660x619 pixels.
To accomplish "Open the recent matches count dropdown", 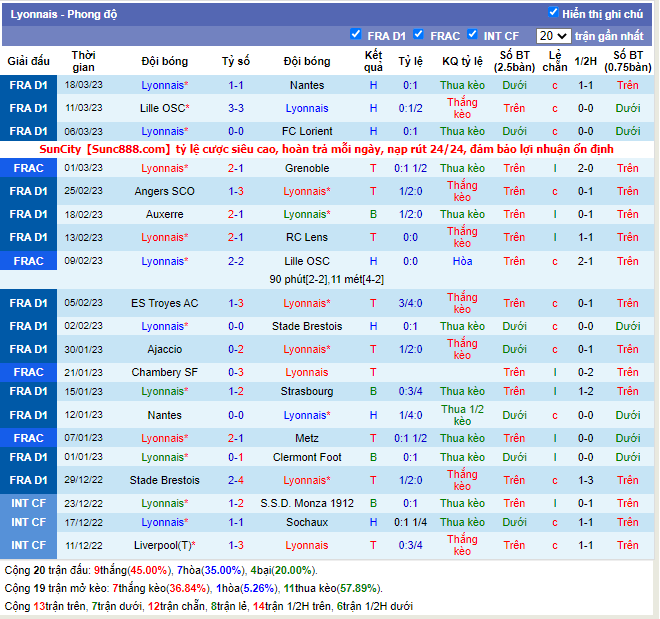I will 553,36.
